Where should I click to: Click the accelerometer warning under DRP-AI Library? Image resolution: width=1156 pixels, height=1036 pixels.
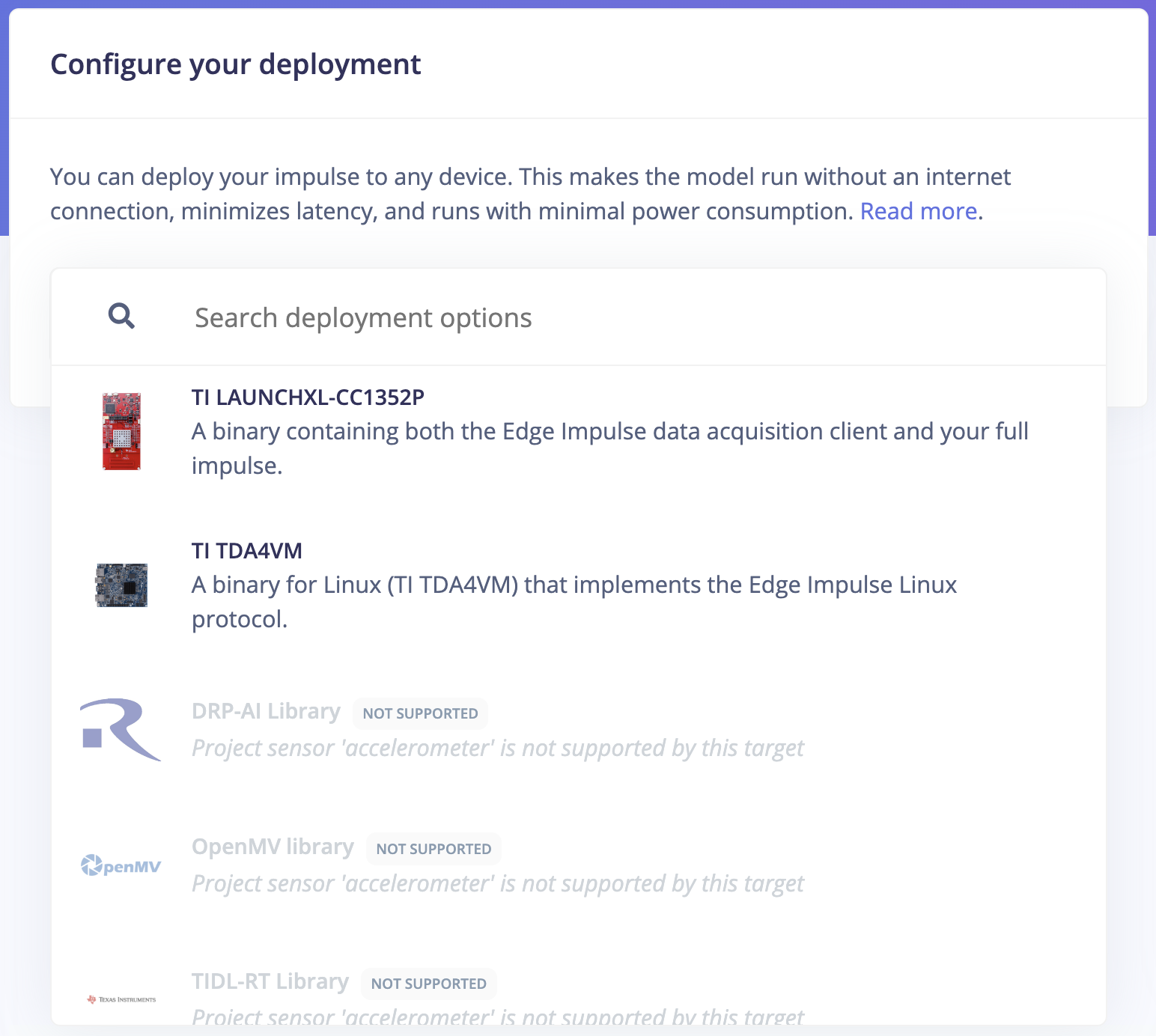pos(497,749)
